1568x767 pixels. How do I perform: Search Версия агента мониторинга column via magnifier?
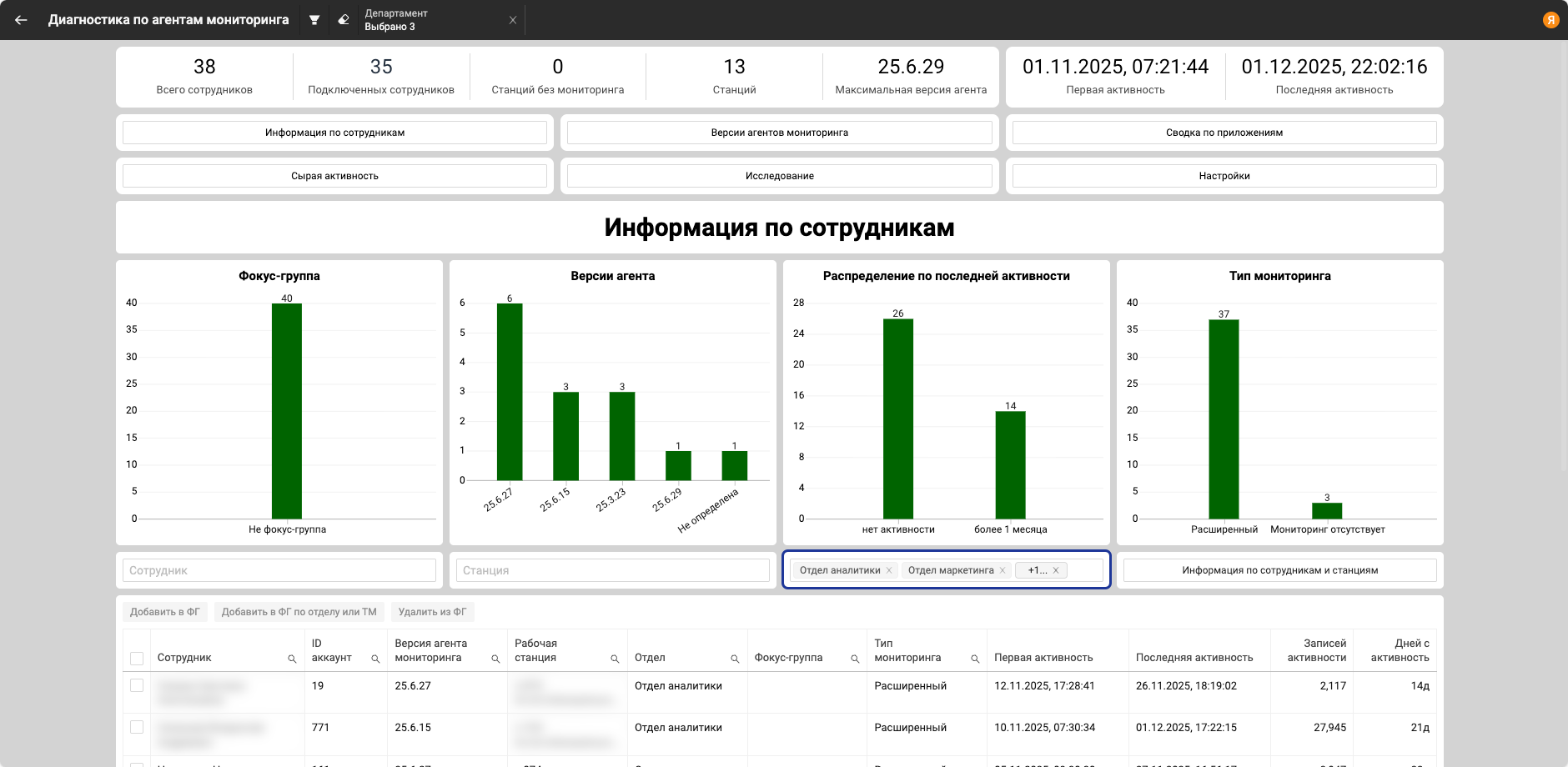coord(495,659)
